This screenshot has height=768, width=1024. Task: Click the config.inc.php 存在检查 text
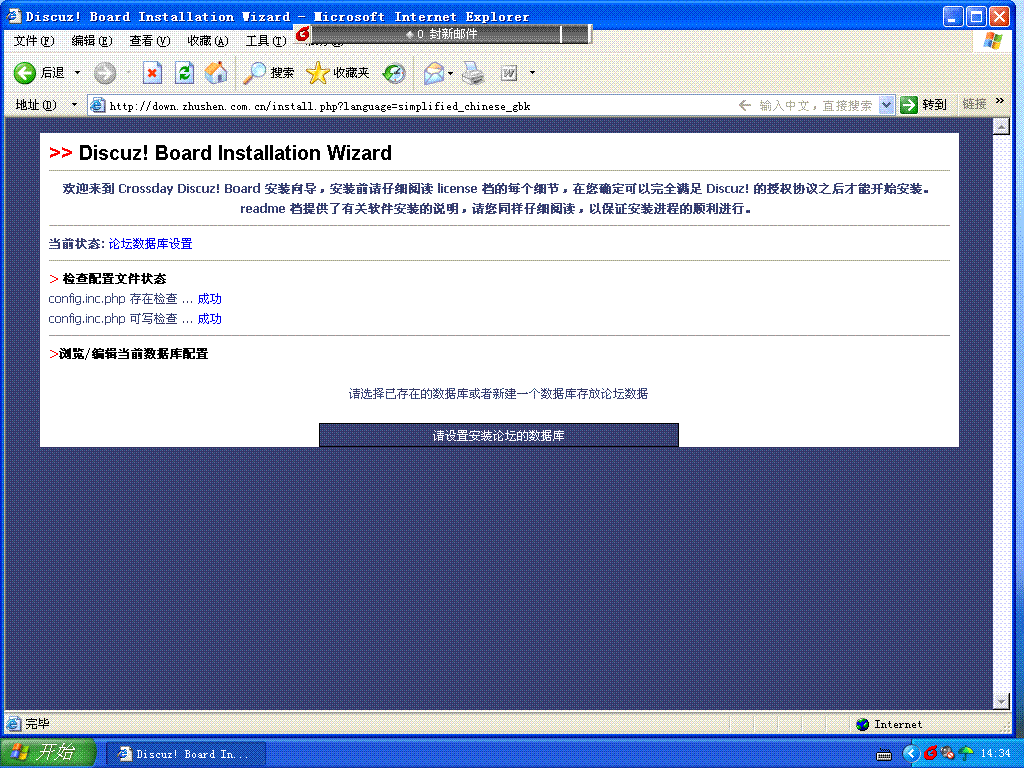tap(113, 298)
